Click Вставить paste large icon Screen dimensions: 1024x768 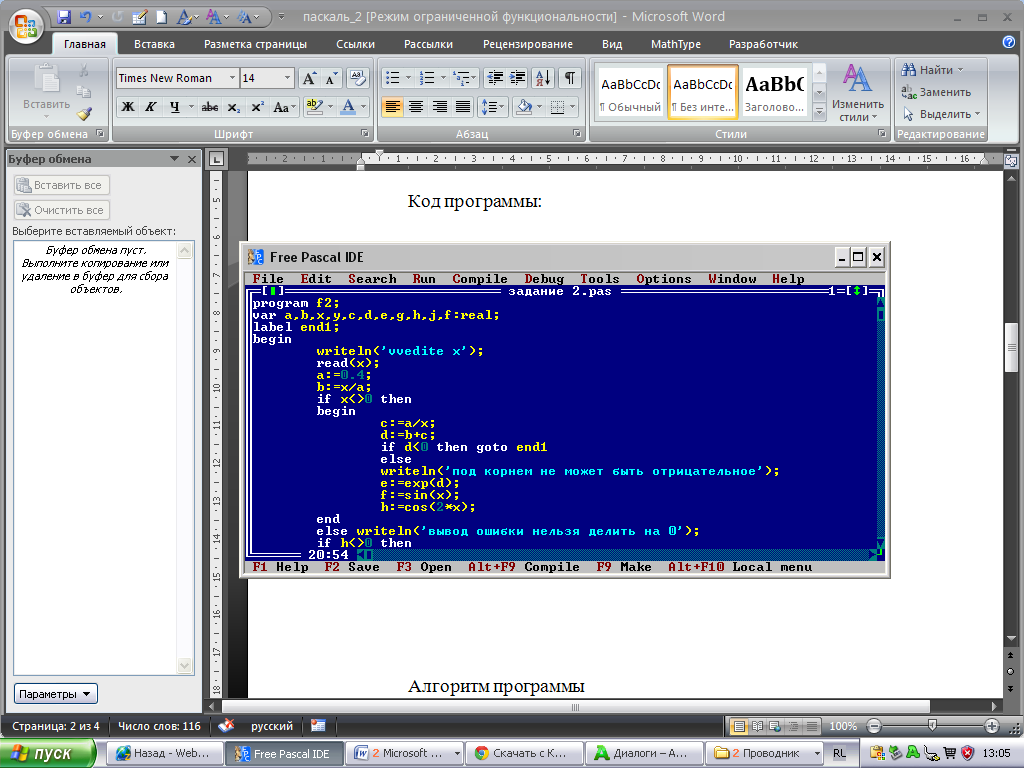pyautogui.click(x=46, y=91)
